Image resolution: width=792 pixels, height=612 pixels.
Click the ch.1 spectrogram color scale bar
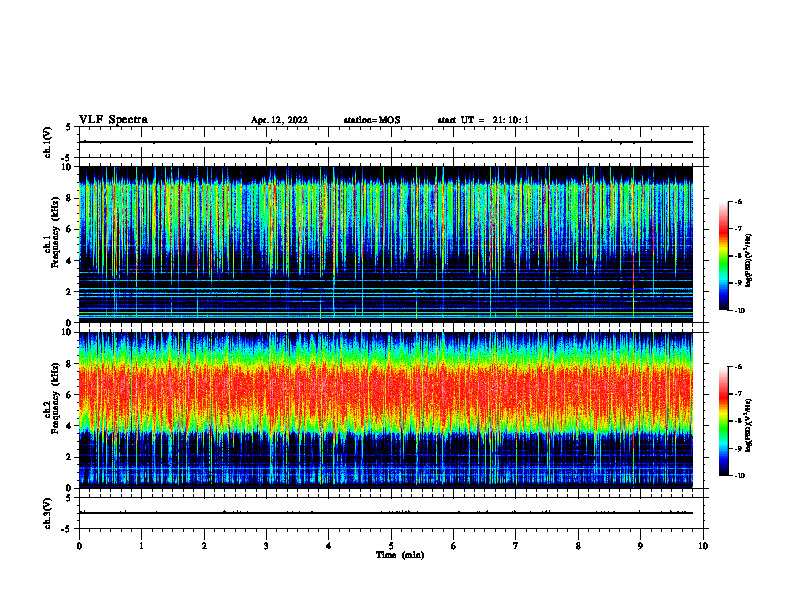(x=724, y=256)
